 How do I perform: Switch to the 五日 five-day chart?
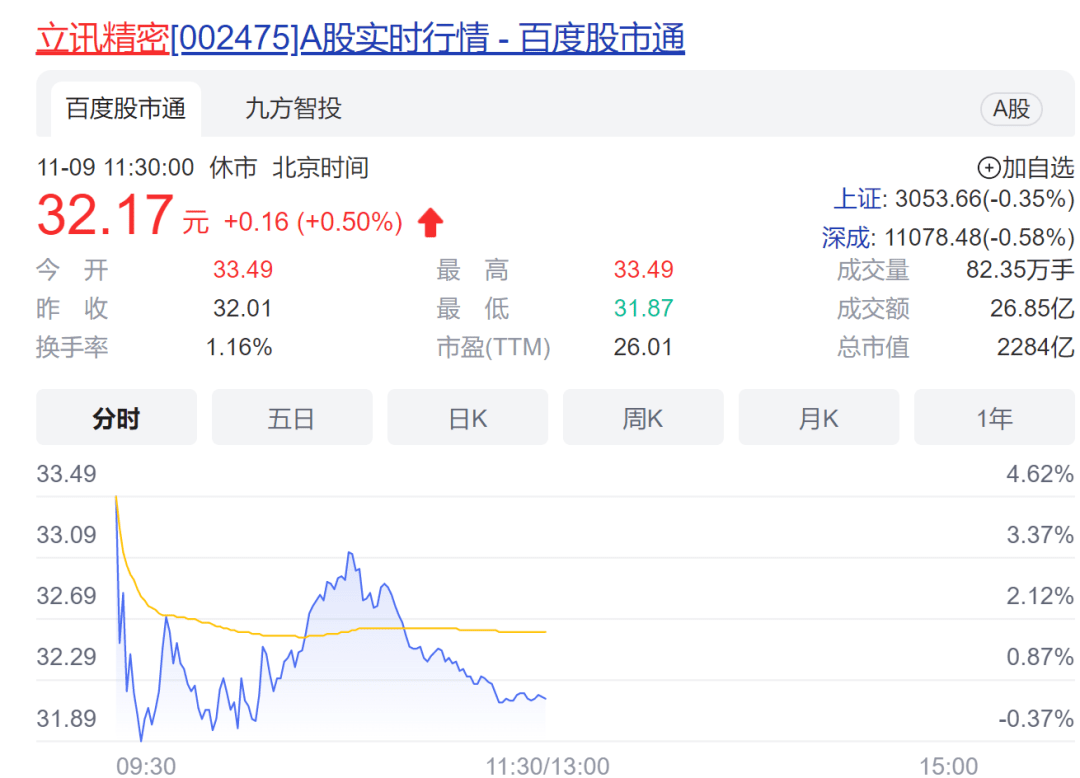click(x=292, y=417)
